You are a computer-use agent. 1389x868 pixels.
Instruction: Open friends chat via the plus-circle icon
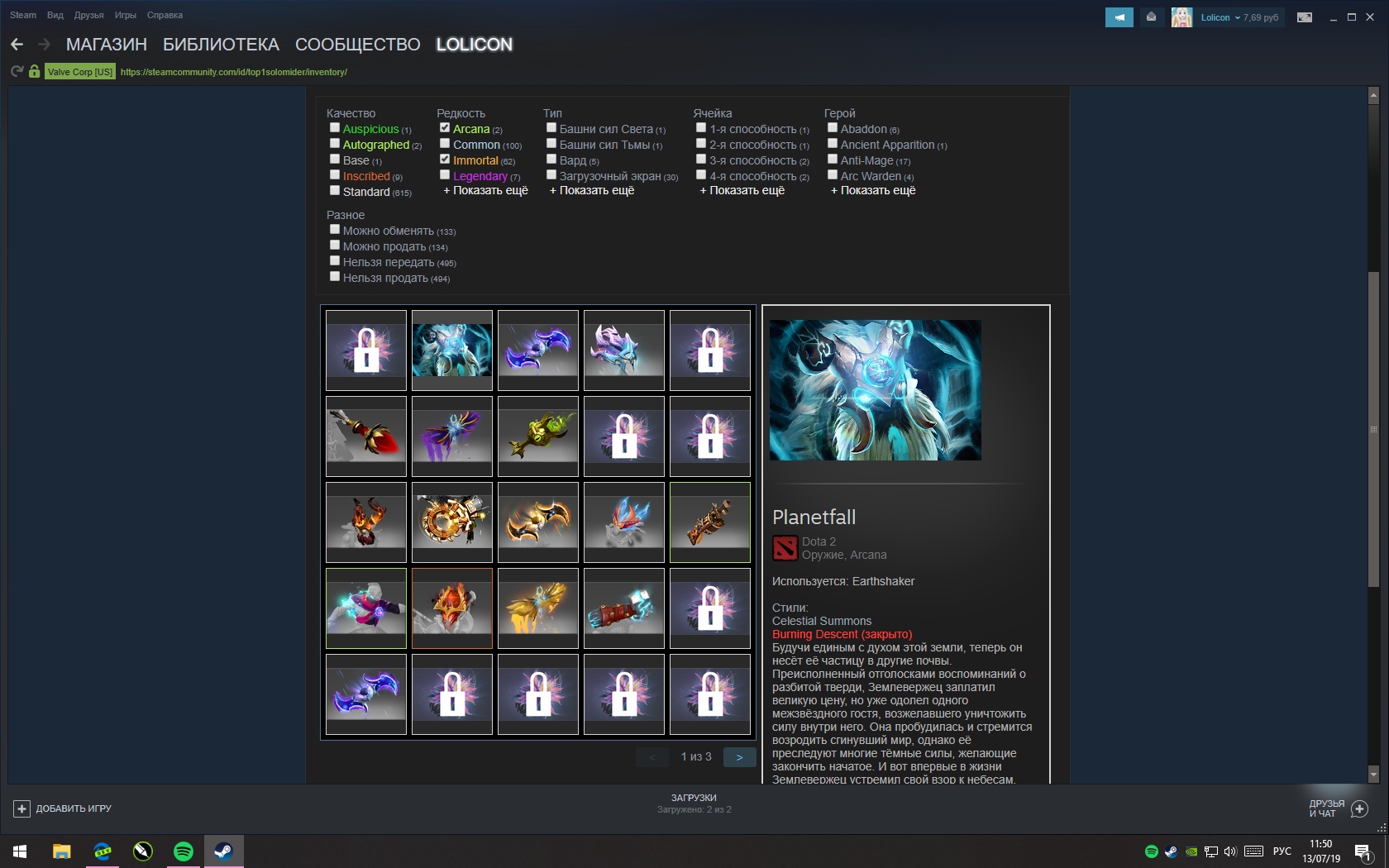(x=1359, y=808)
